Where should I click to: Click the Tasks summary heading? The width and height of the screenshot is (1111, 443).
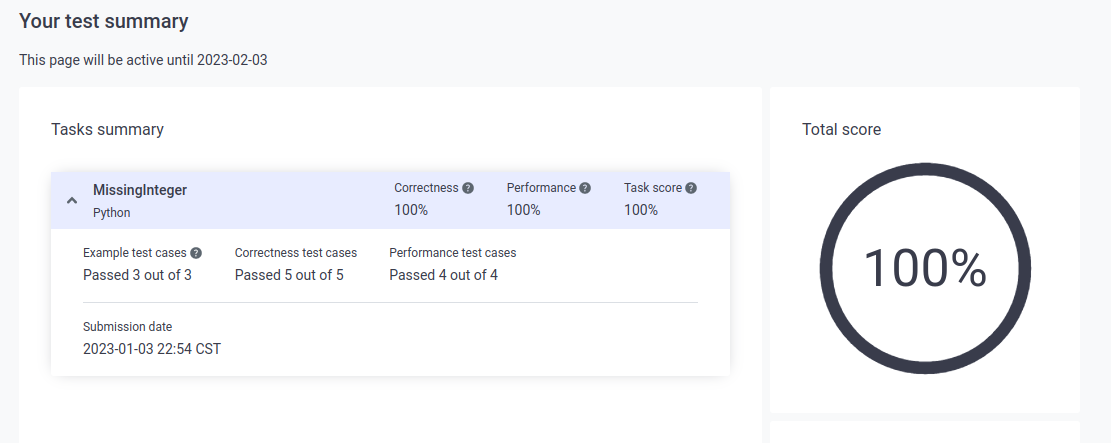[x=107, y=129]
